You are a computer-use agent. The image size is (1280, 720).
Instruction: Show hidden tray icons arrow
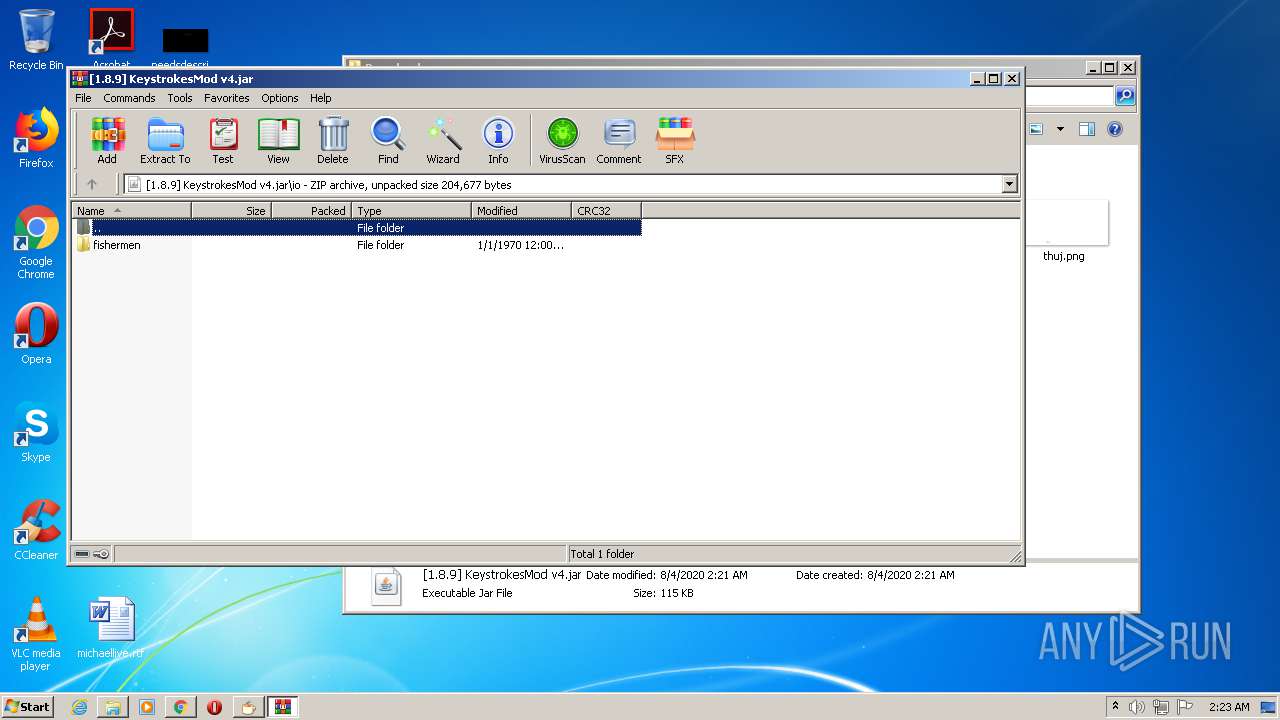(1115, 706)
